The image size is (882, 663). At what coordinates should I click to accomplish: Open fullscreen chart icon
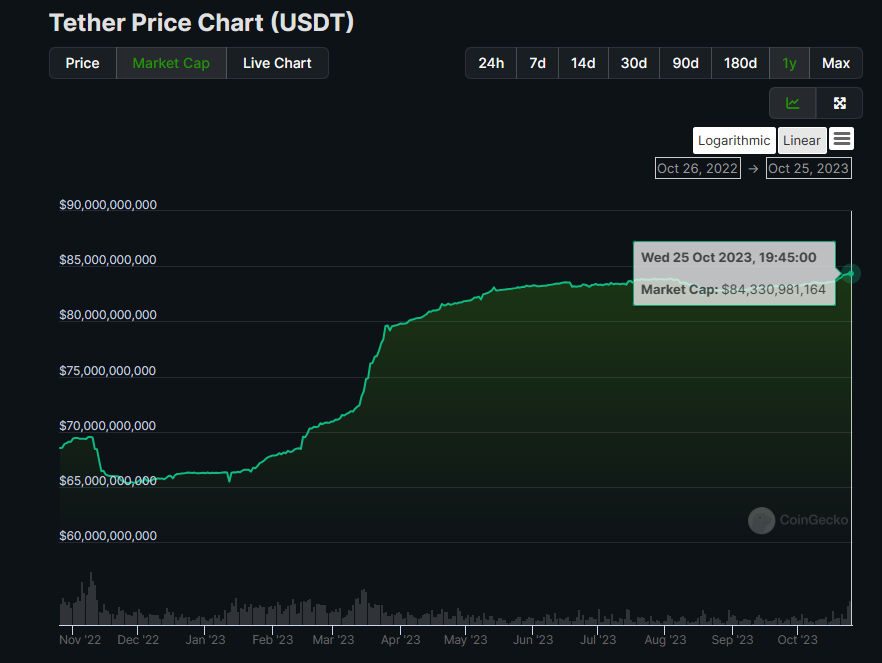point(839,103)
